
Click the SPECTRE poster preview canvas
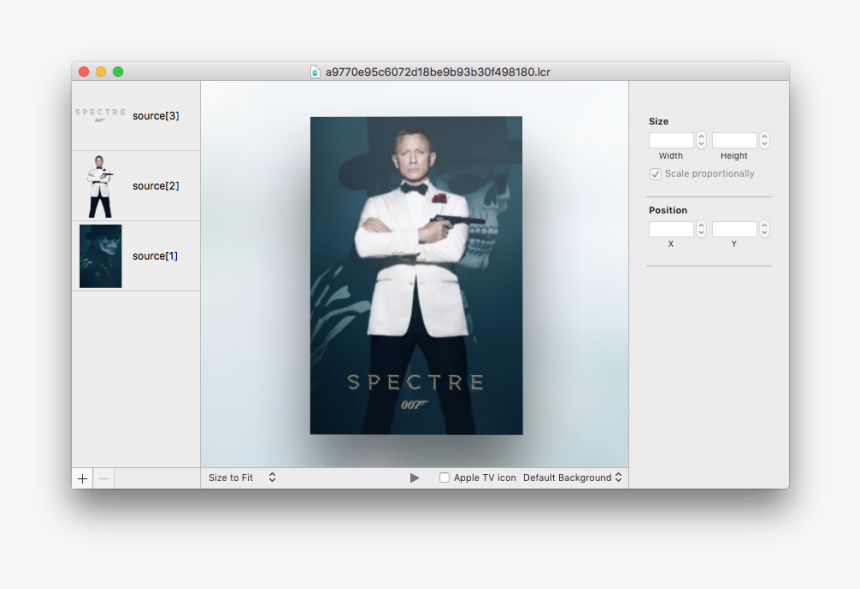click(x=415, y=275)
